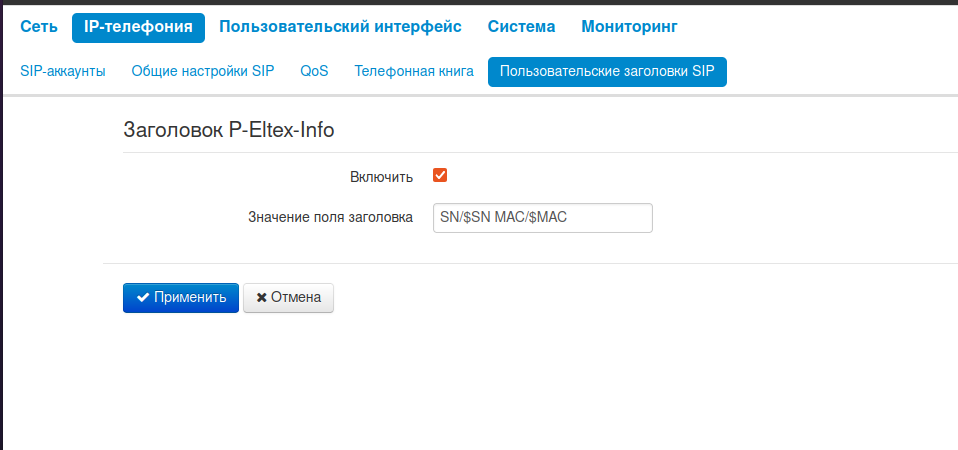The image size is (958, 450).
Task: Select Пользовательские заголовки SIP tab
Action: tap(607, 72)
